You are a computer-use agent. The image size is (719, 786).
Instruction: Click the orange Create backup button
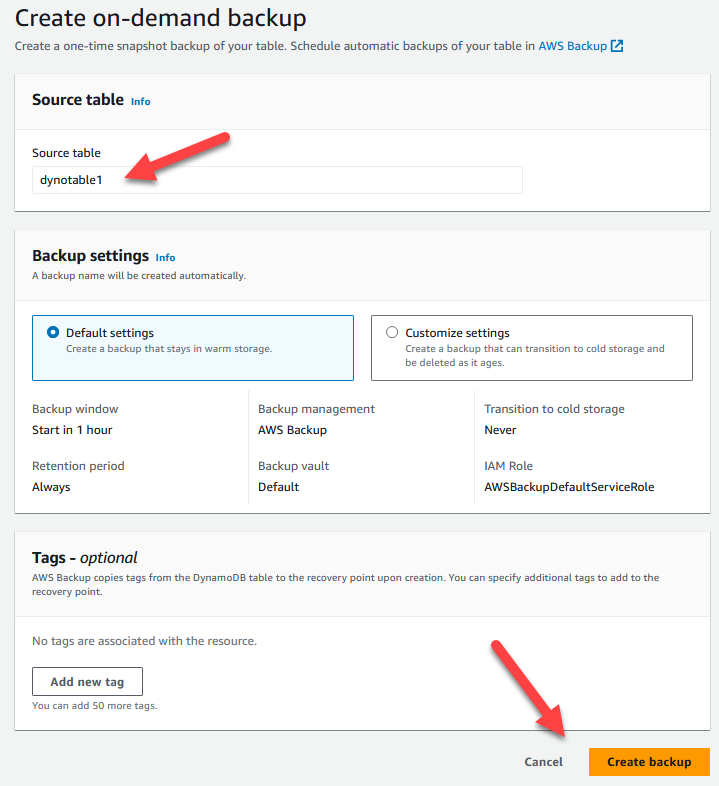pos(649,762)
